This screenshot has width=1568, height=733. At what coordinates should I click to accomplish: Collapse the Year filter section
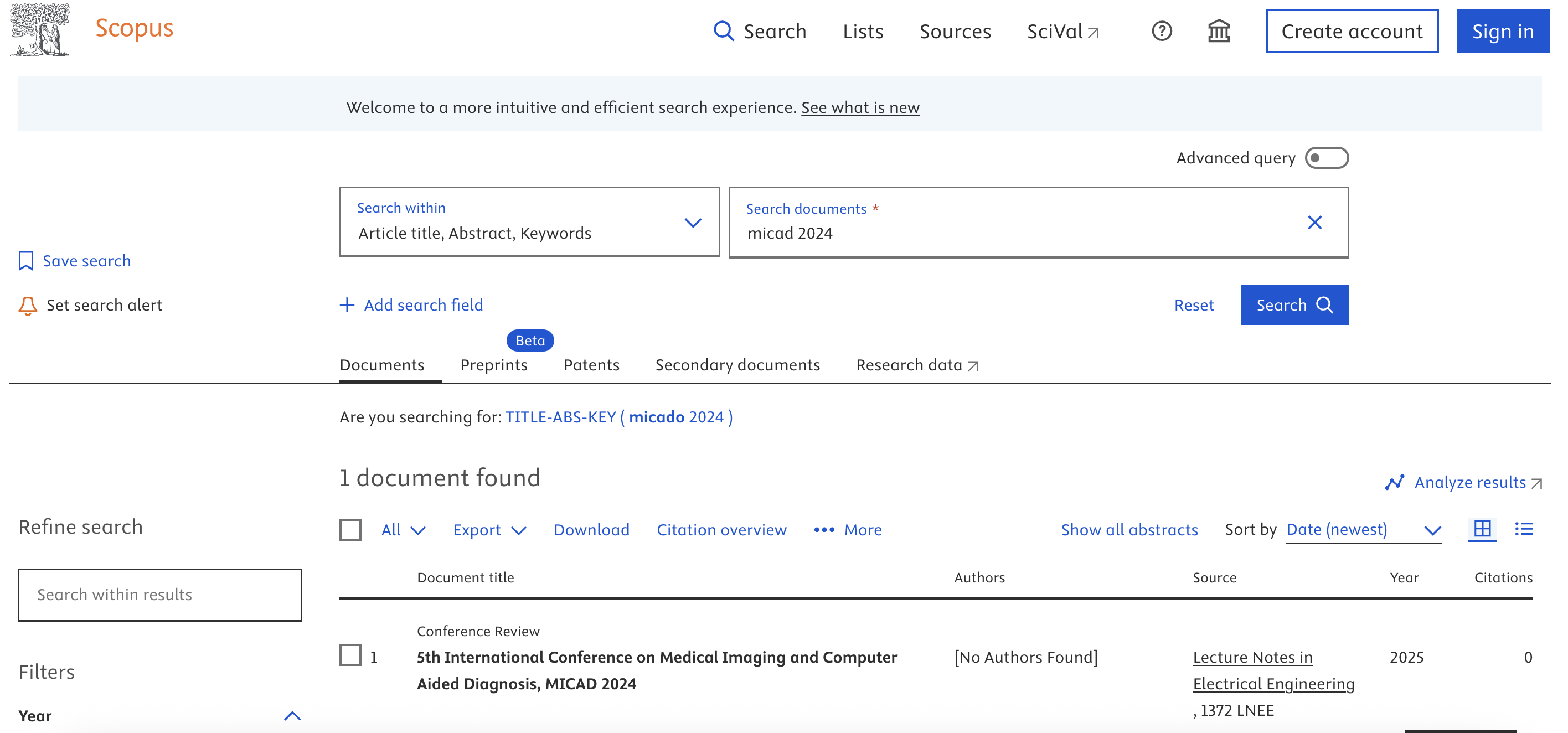pos(292,716)
